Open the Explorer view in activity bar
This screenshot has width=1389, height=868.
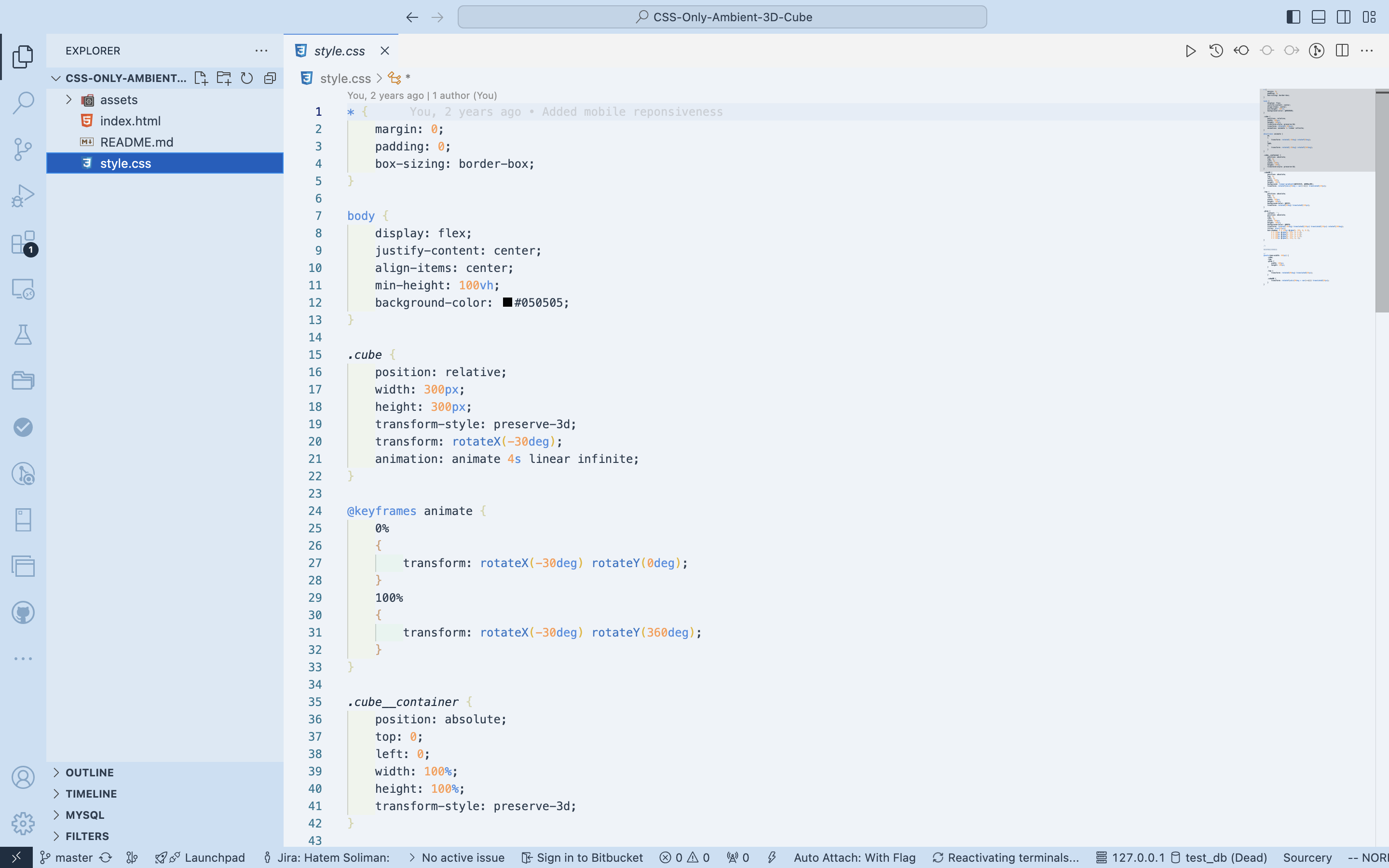(x=23, y=56)
